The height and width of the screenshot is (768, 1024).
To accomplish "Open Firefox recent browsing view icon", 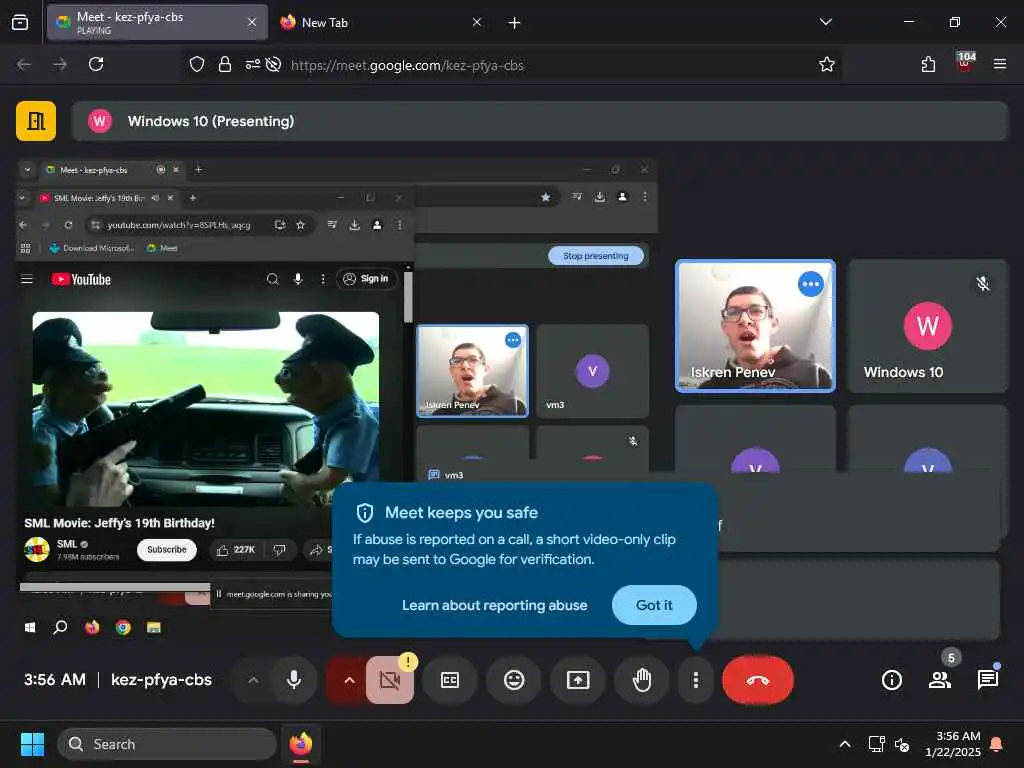I will pos(20,22).
